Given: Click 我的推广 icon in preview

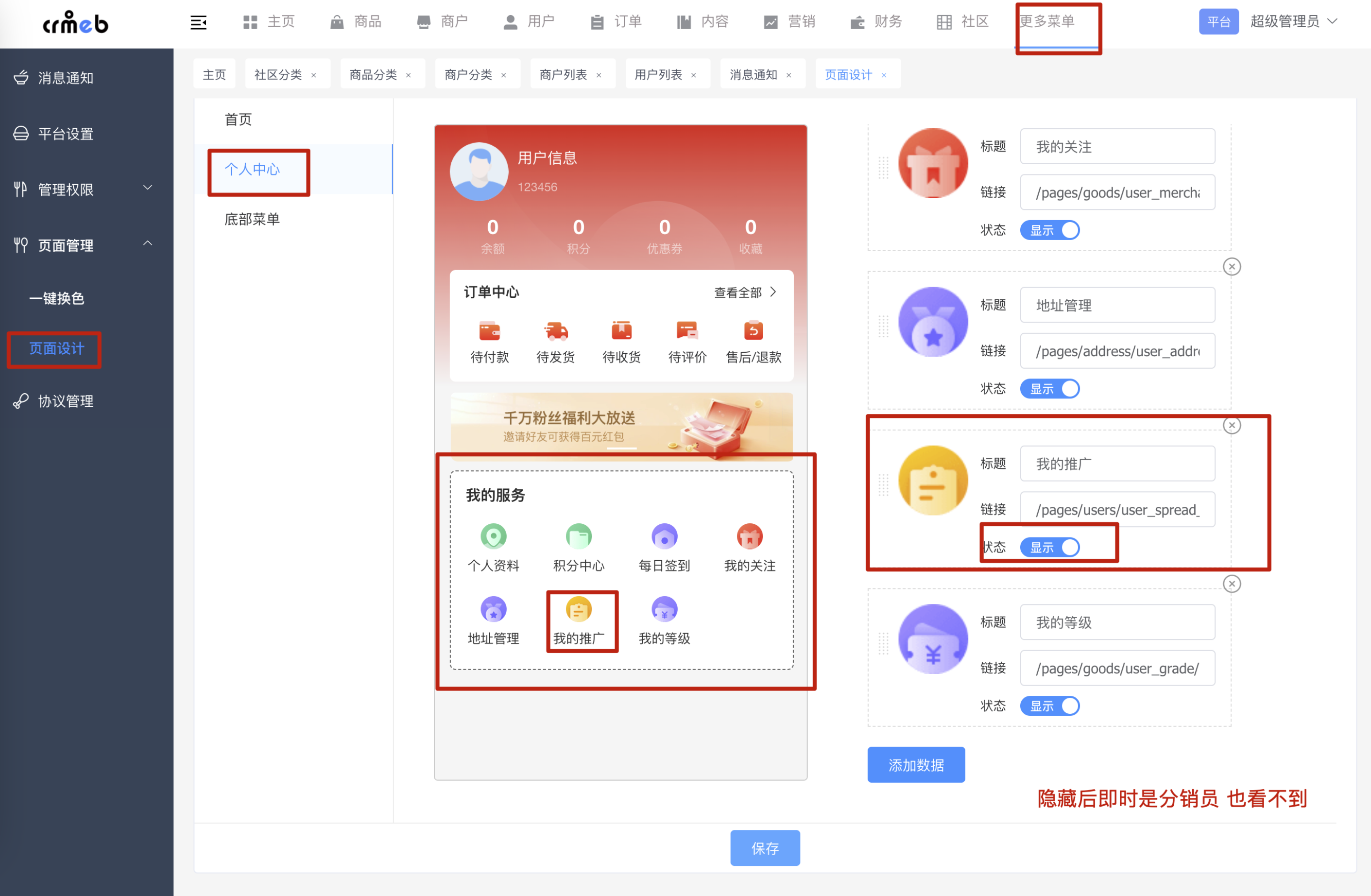Looking at the screenshot, I should pyautogui.click(x=579, y=609).
